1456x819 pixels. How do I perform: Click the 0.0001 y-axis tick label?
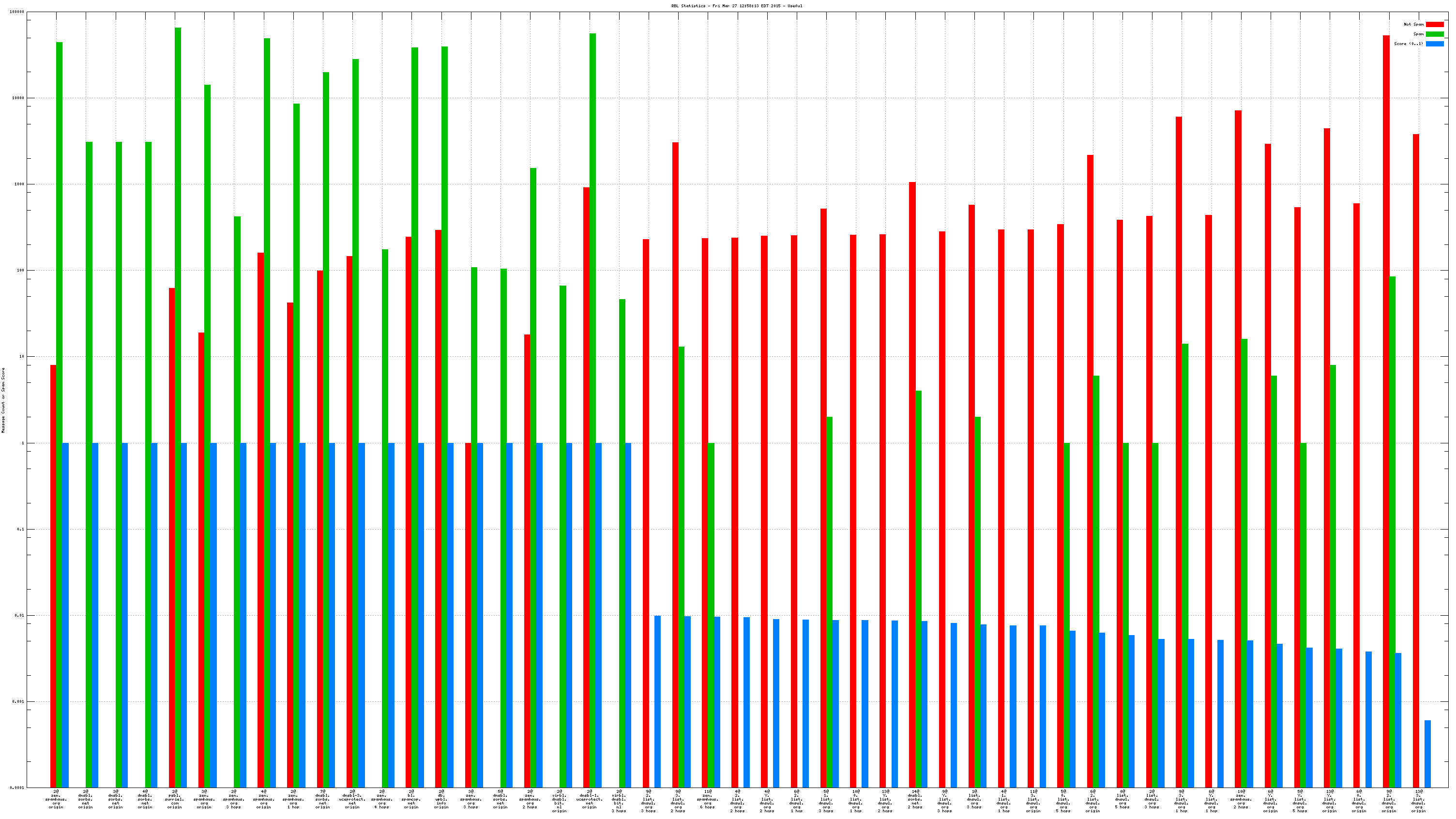click(17, 788)
